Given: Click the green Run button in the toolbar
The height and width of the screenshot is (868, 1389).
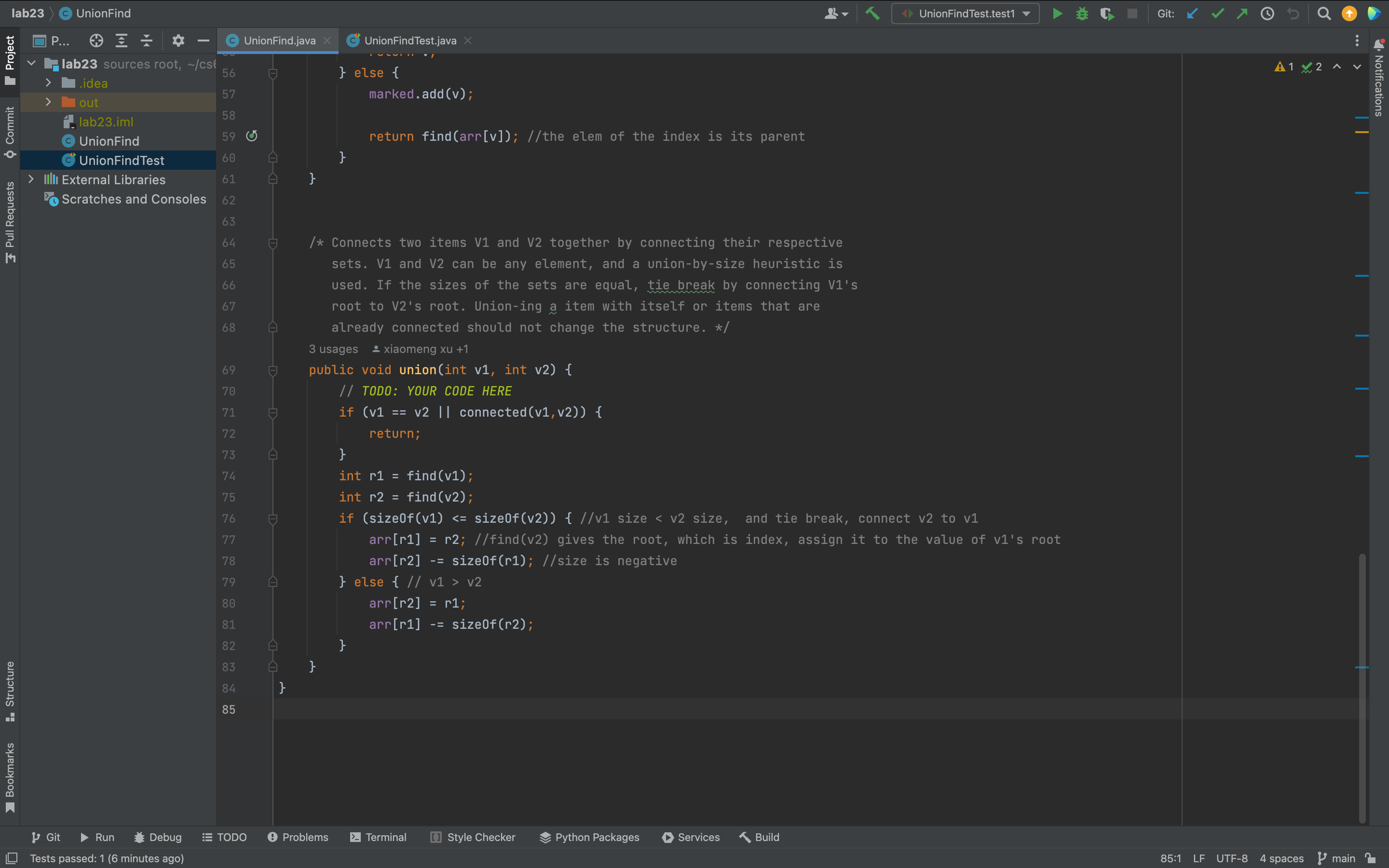Looking at the screenshot, I should [1057, 14].
